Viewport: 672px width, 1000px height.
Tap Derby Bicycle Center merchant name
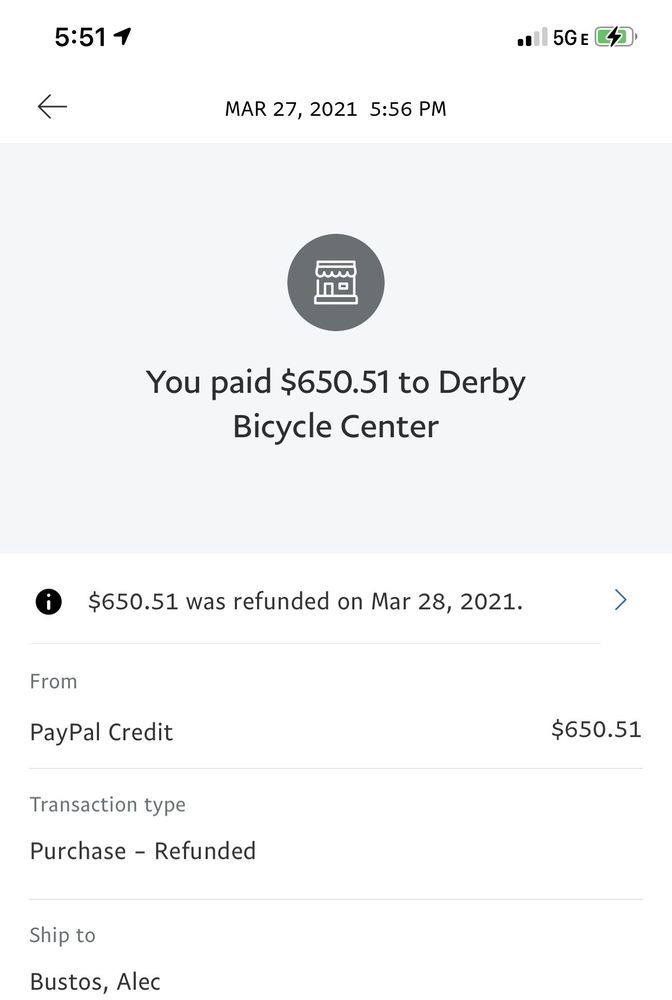coord(336,426)
